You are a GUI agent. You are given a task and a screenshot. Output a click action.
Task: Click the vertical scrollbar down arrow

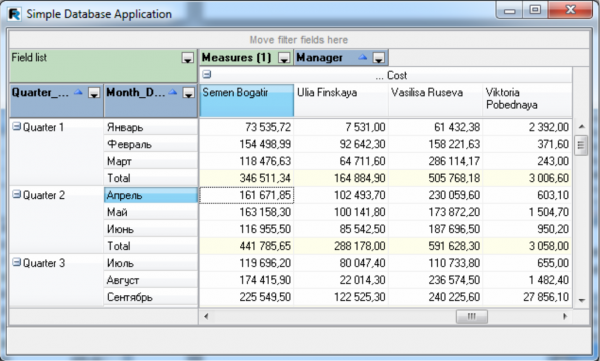581,301
